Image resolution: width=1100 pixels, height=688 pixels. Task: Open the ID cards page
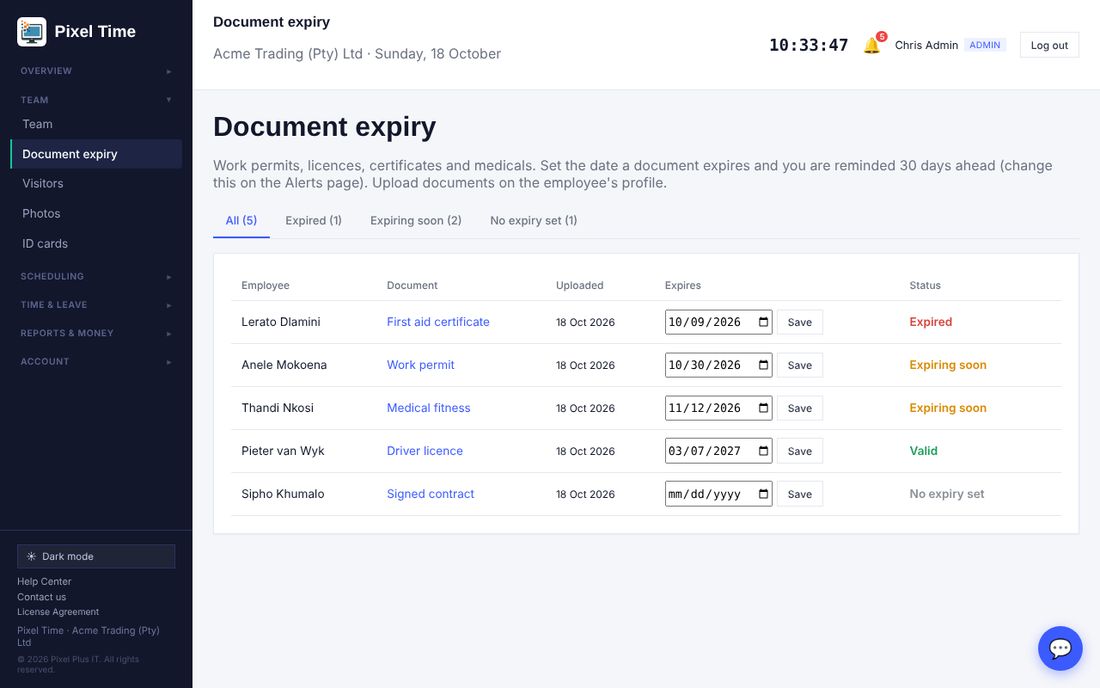96,243
